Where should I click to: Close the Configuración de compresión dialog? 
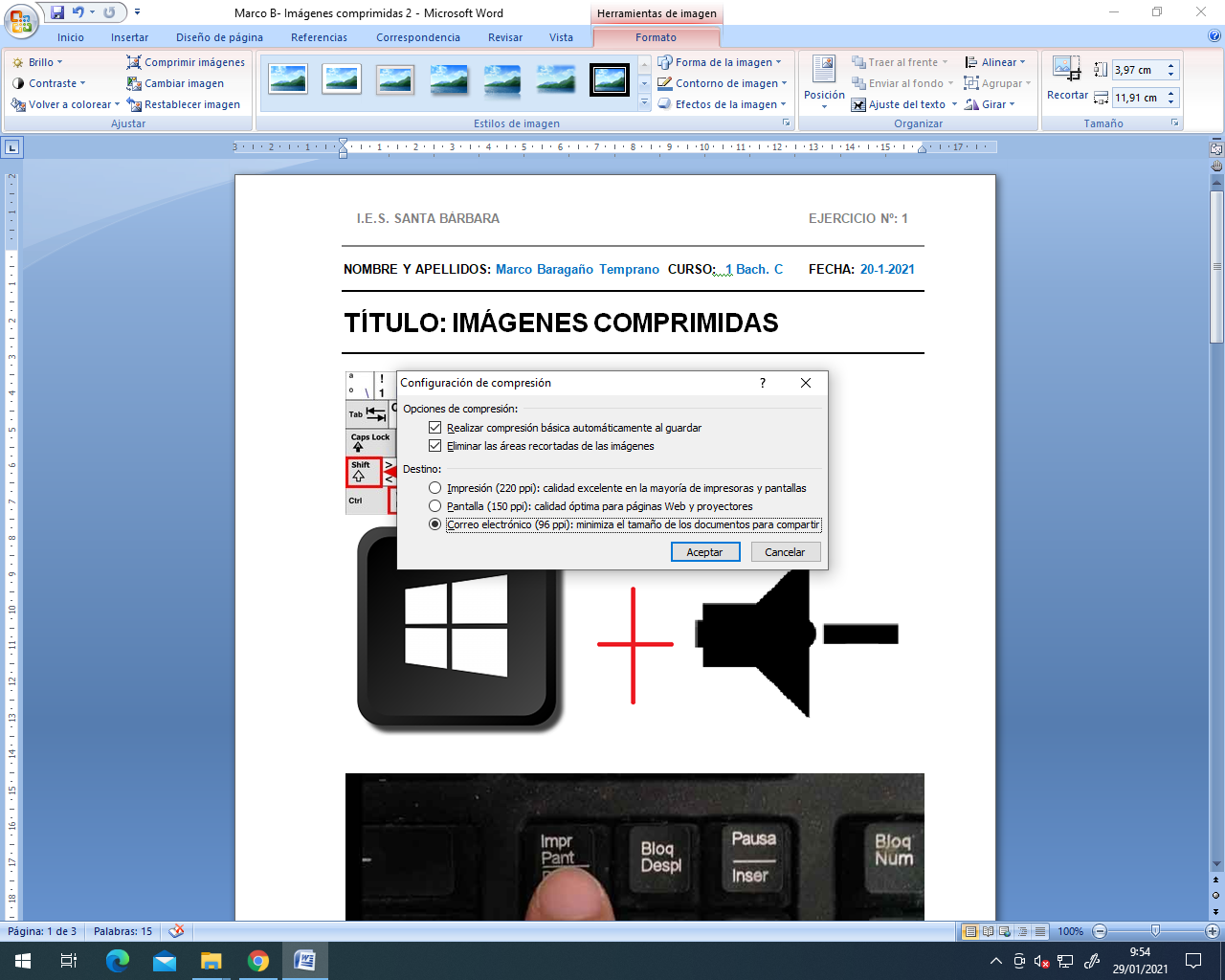click(806, 383)
